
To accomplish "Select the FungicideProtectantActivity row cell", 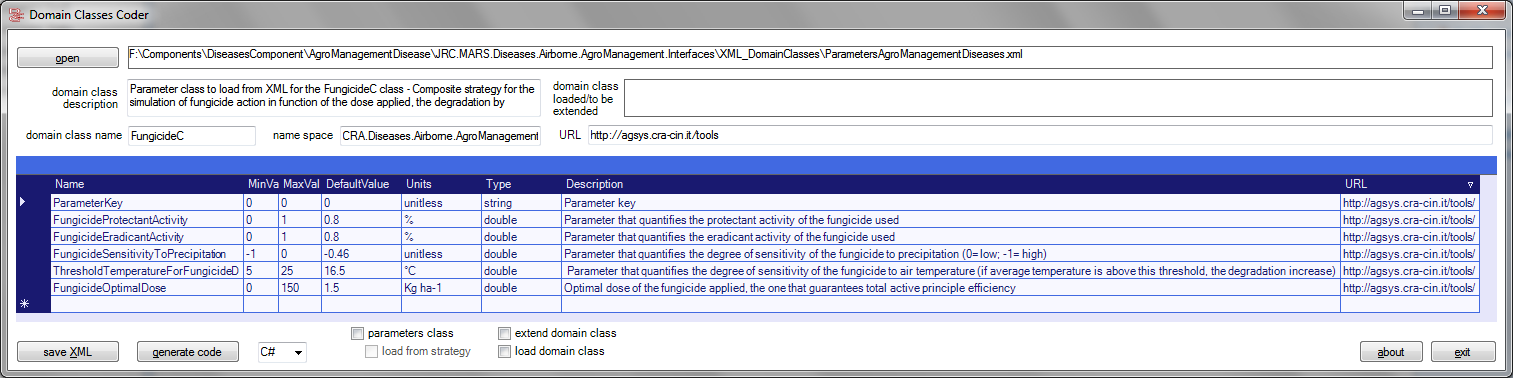I will point(147,219).
